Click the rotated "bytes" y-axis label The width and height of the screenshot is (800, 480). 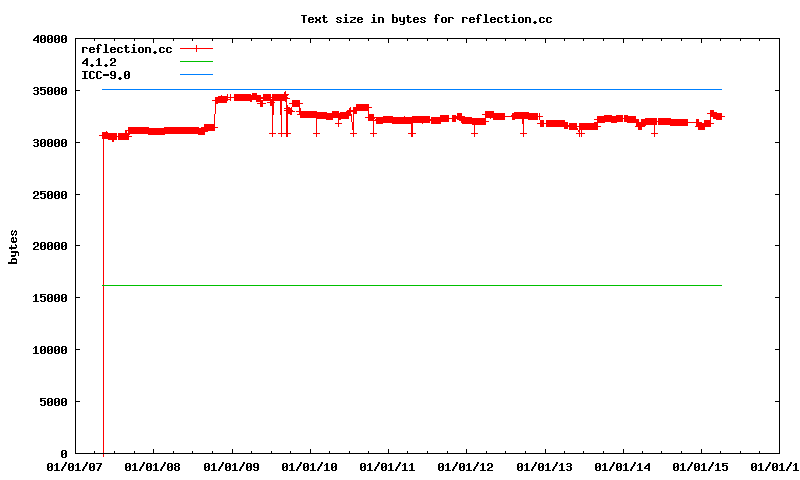coord(14,246)
